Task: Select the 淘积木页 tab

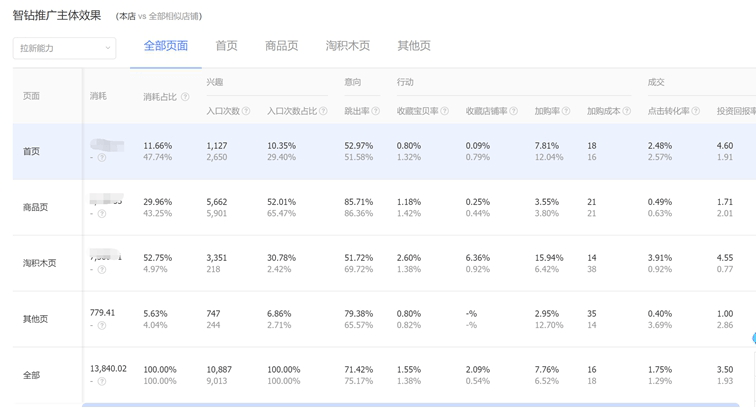Action: [348, 46]
